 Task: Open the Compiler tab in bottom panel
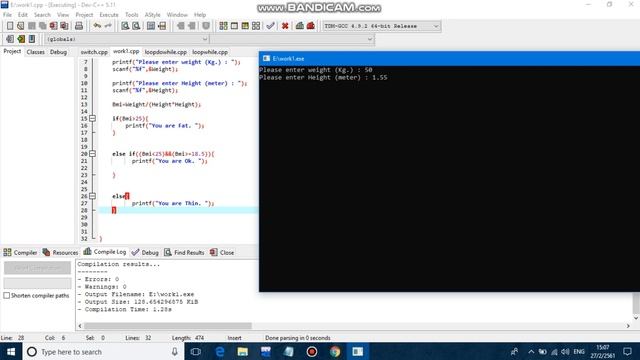(20, 252)
